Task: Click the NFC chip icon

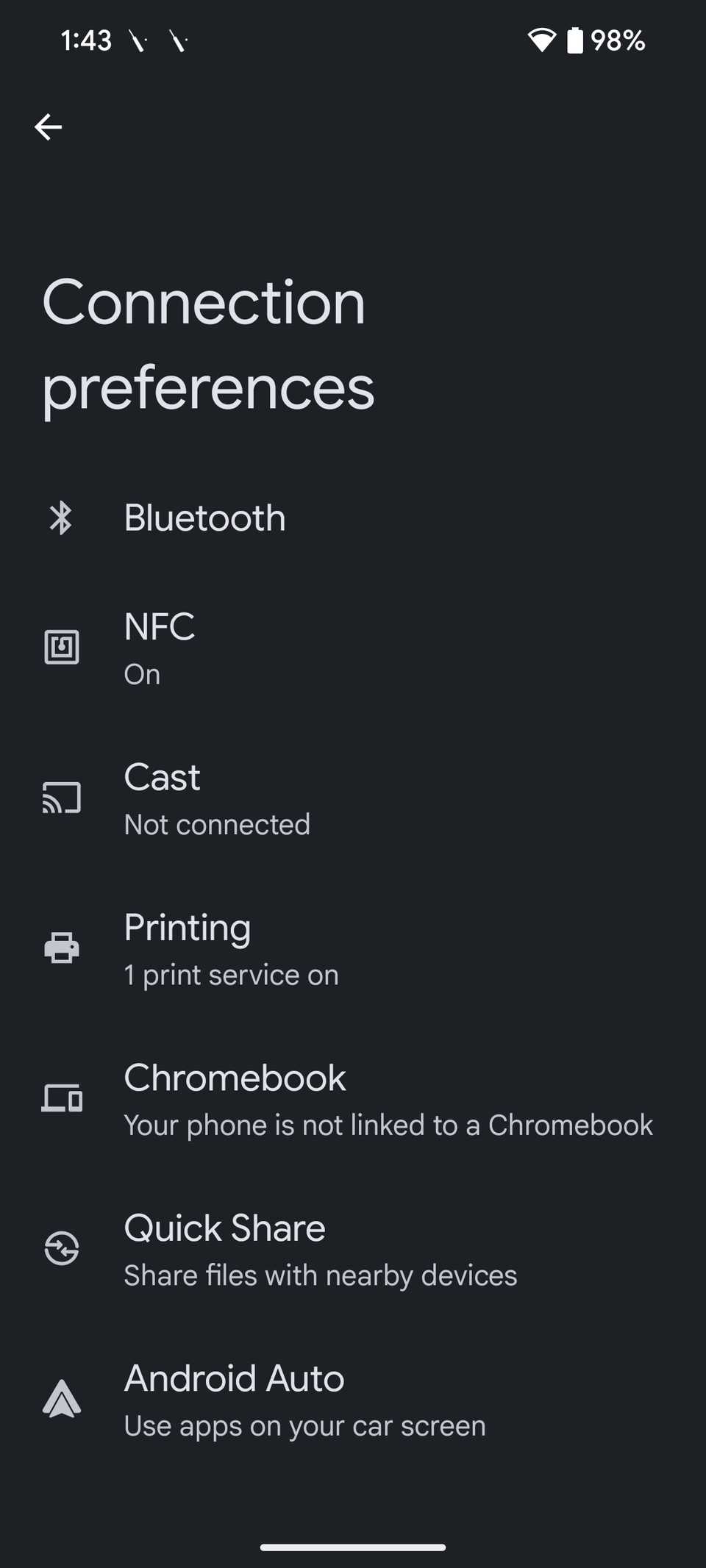Action: (x=62, y=647)
